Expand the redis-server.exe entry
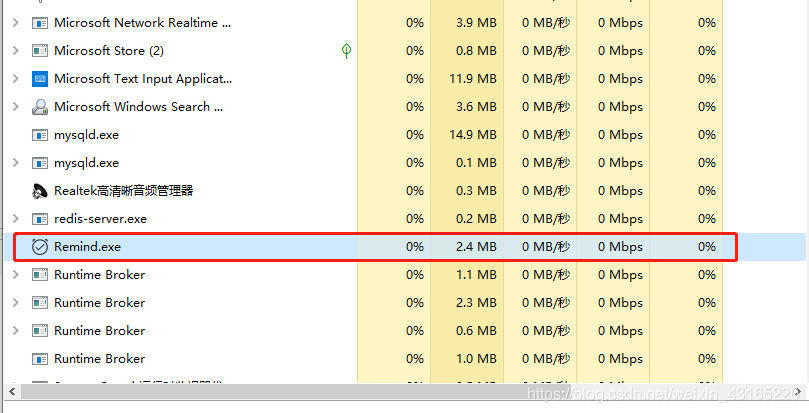The width and height of the screenshot is (809, 413). 15,219
